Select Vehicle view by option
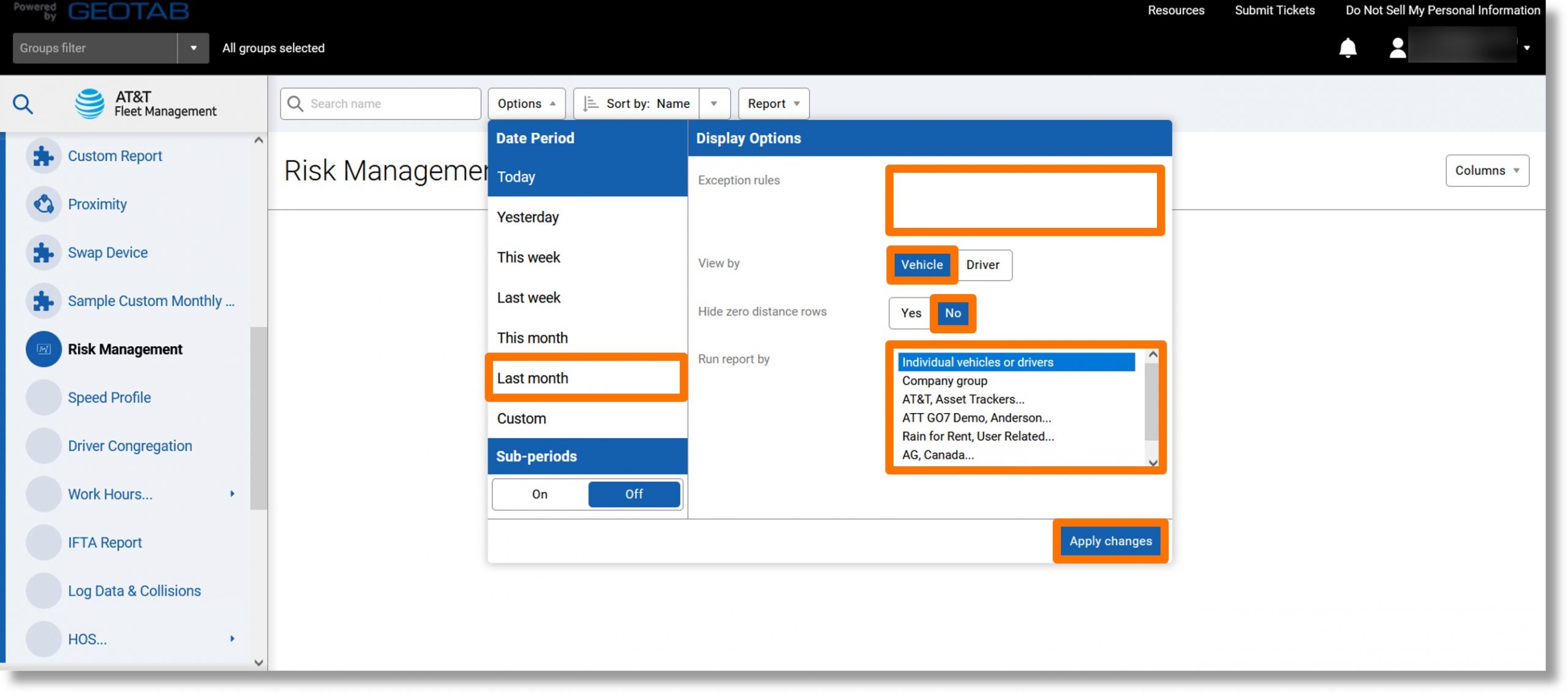 coord(921,265)
